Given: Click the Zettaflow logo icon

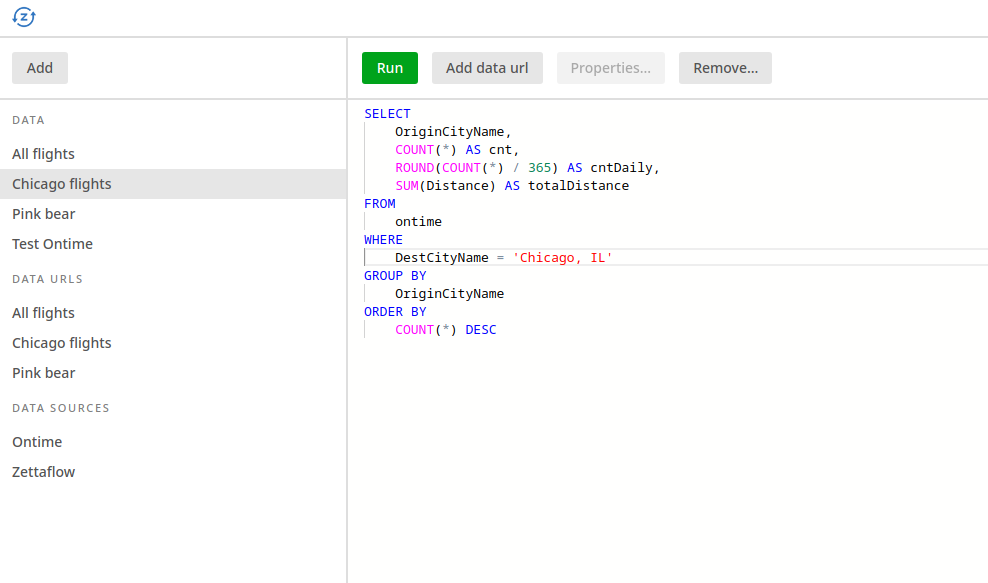Looking at the screenshot, I should pyautogui.click(x=23, y=17).
